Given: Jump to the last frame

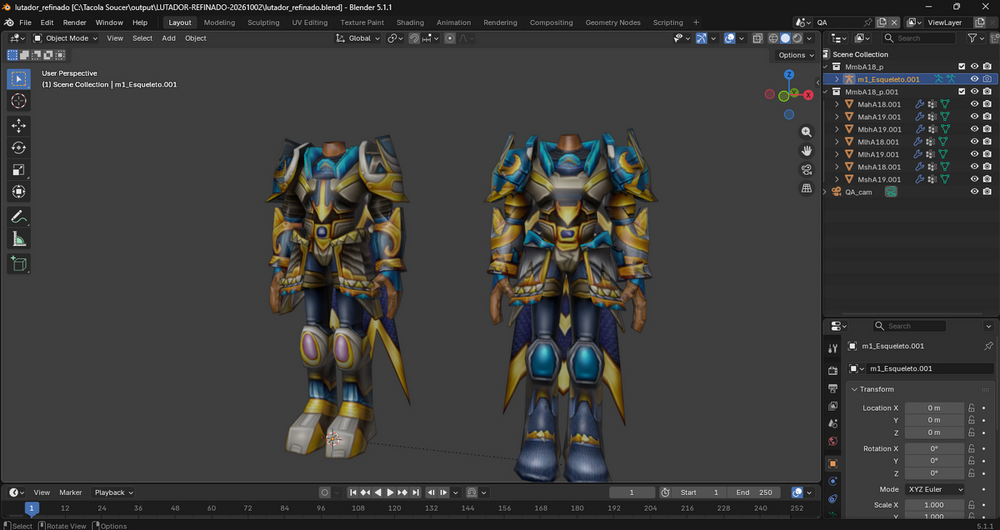Looking at the screenshot, I should click(415, 492).
